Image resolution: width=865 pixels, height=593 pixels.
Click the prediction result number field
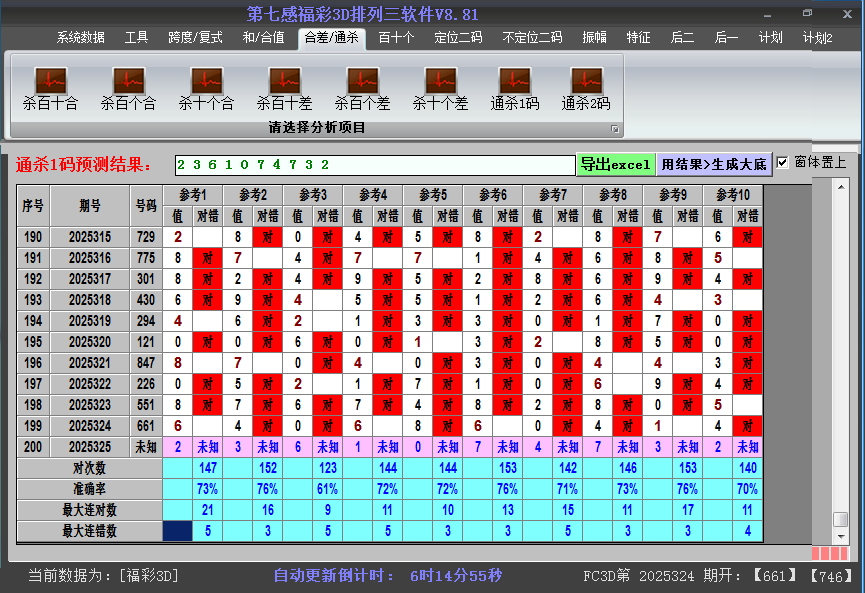click(x=374, y=164)
